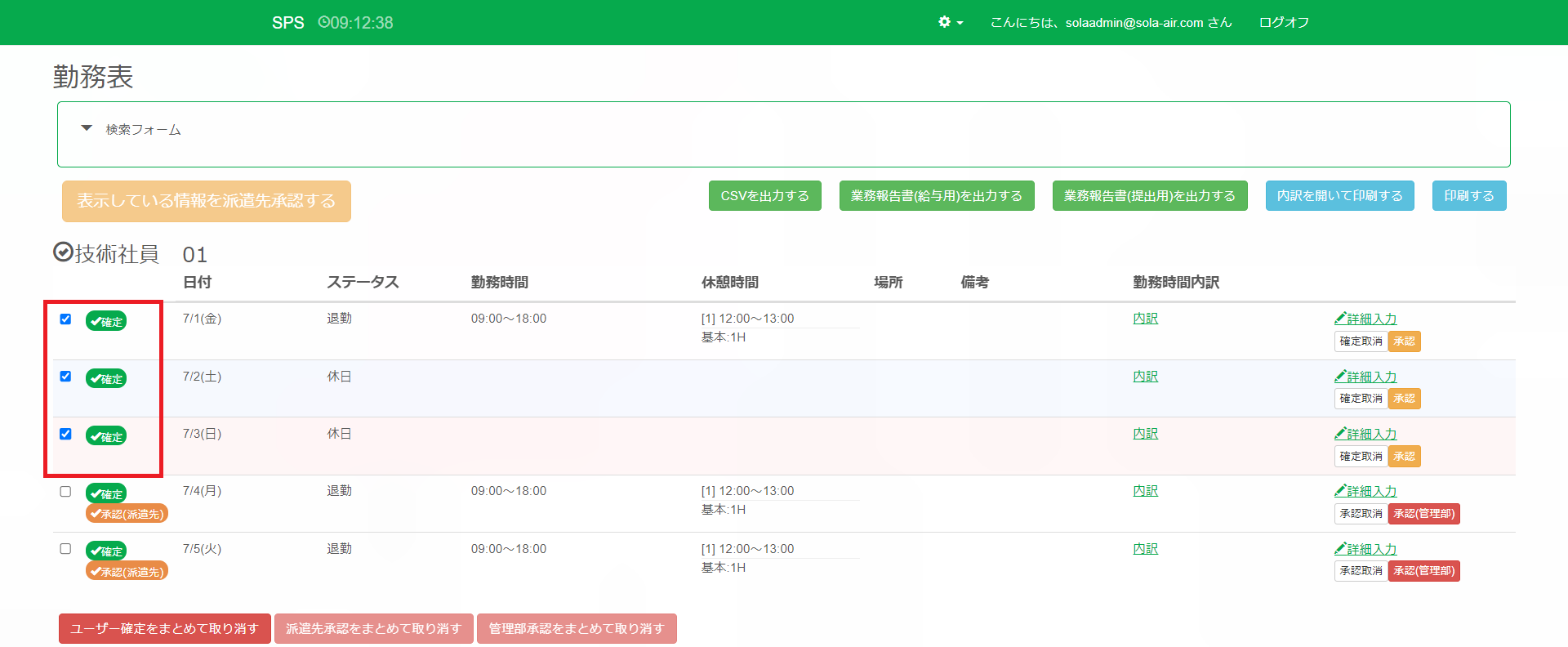Open the 内訳 link for 7/2
This screenshot has height=647, width=1568.
coord(1145,377)
